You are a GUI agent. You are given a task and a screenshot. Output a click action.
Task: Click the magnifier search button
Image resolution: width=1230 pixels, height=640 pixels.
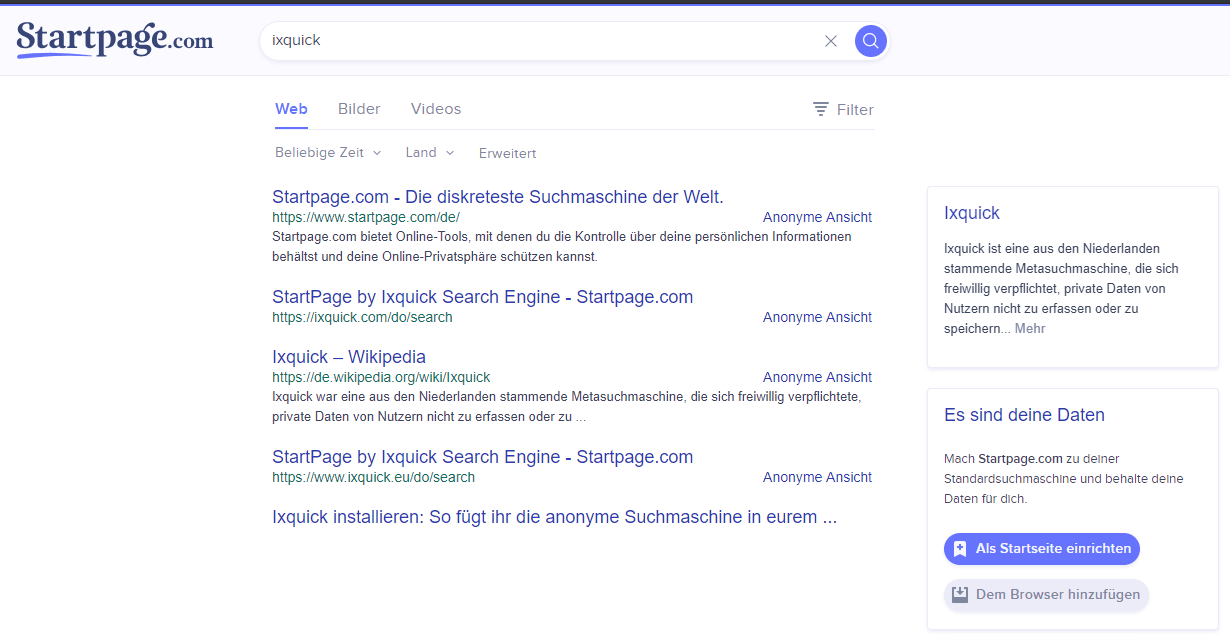point(871,41)
